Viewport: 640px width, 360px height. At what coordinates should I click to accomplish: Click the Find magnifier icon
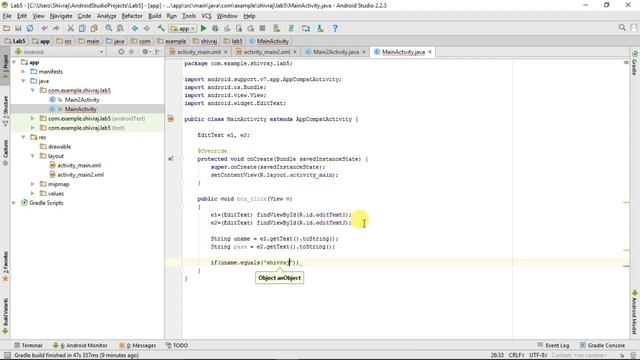pyautogui.click(x=109, y=28)
